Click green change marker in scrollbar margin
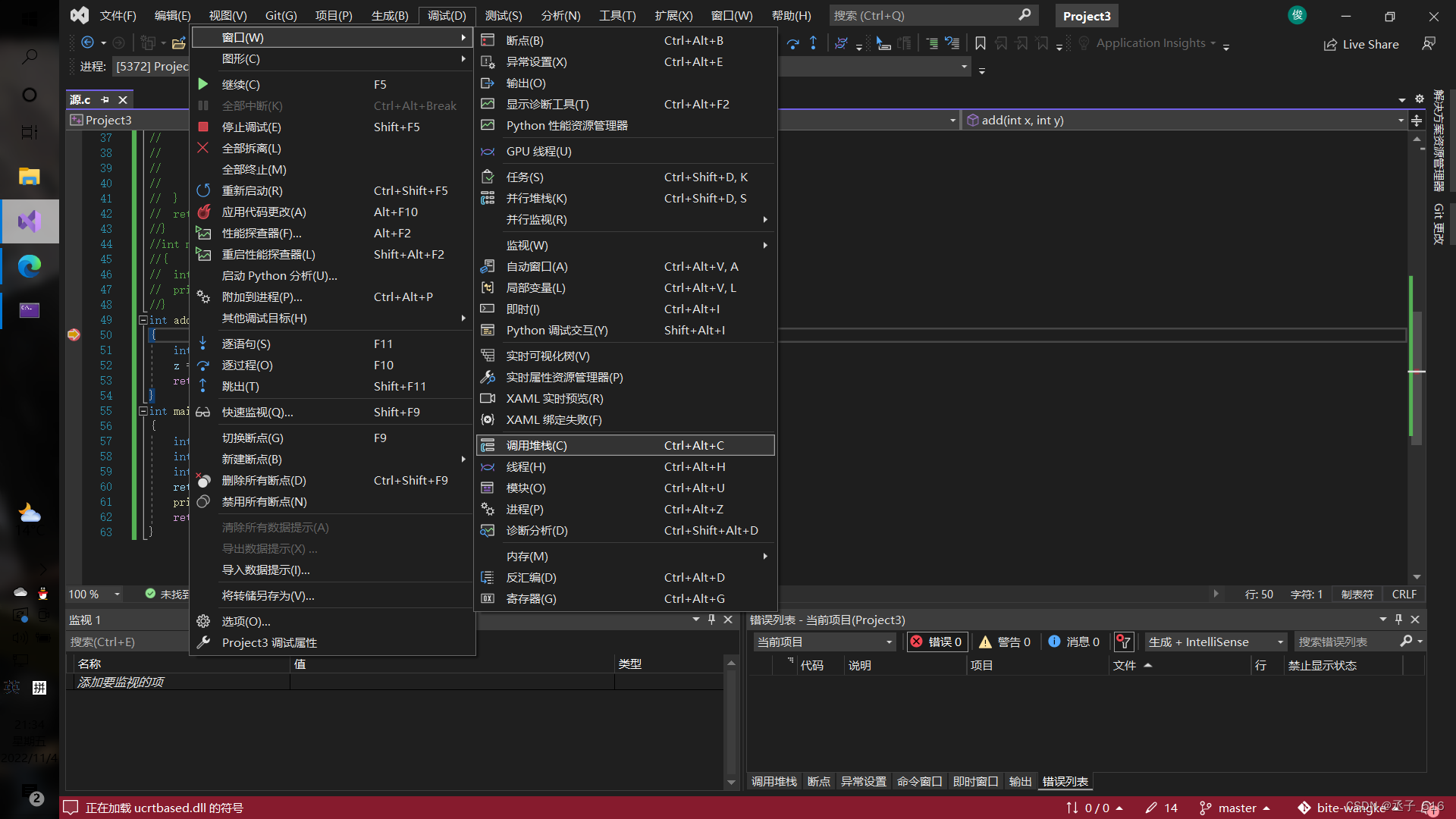 tap(1410, 356)
